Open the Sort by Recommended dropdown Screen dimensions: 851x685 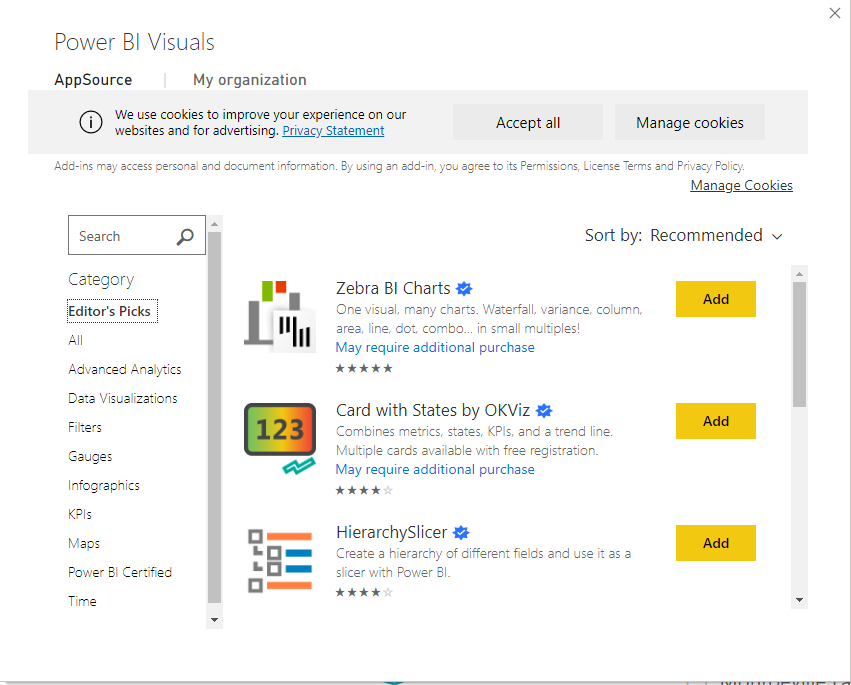click(716, 236)
